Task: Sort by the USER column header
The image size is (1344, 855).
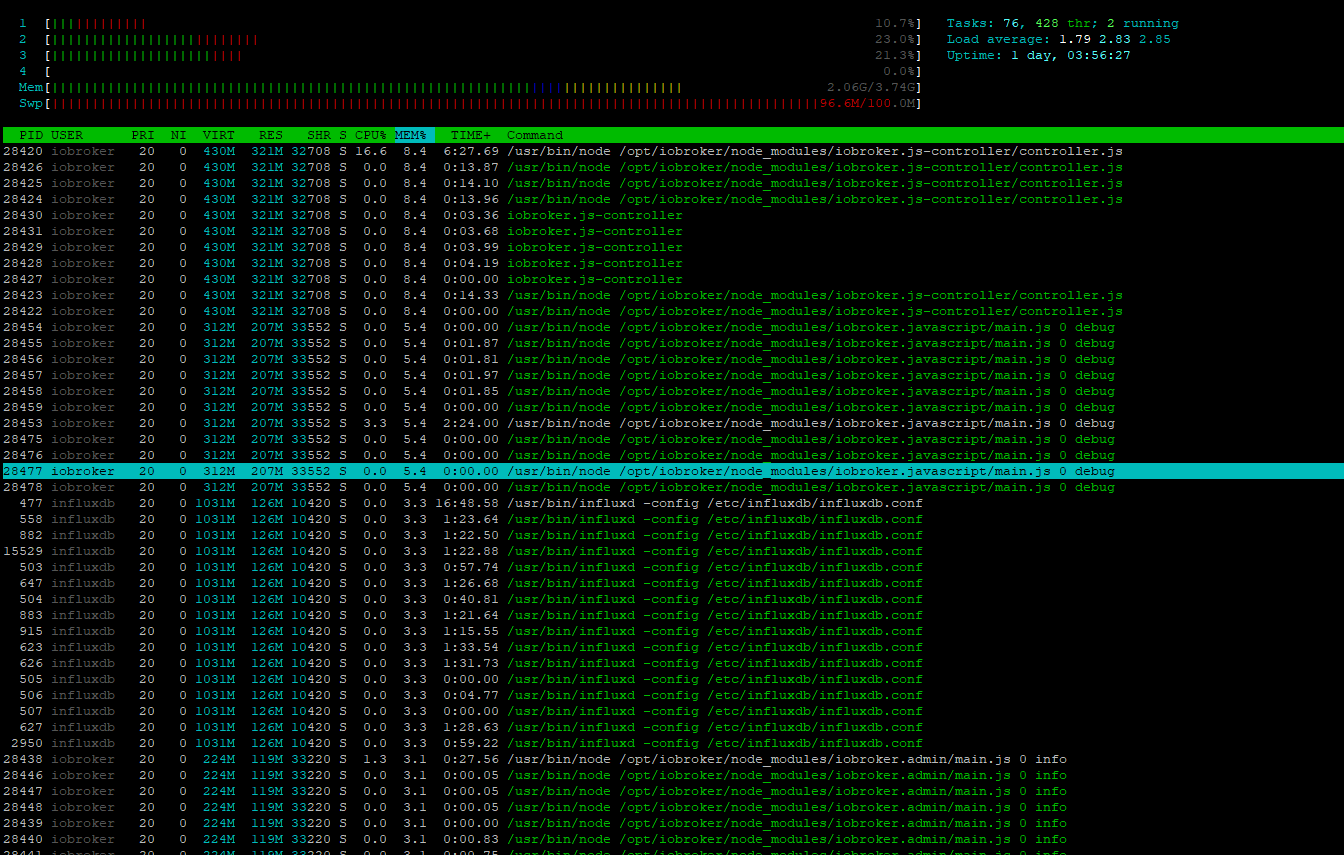Action: (x=67, y=135)
